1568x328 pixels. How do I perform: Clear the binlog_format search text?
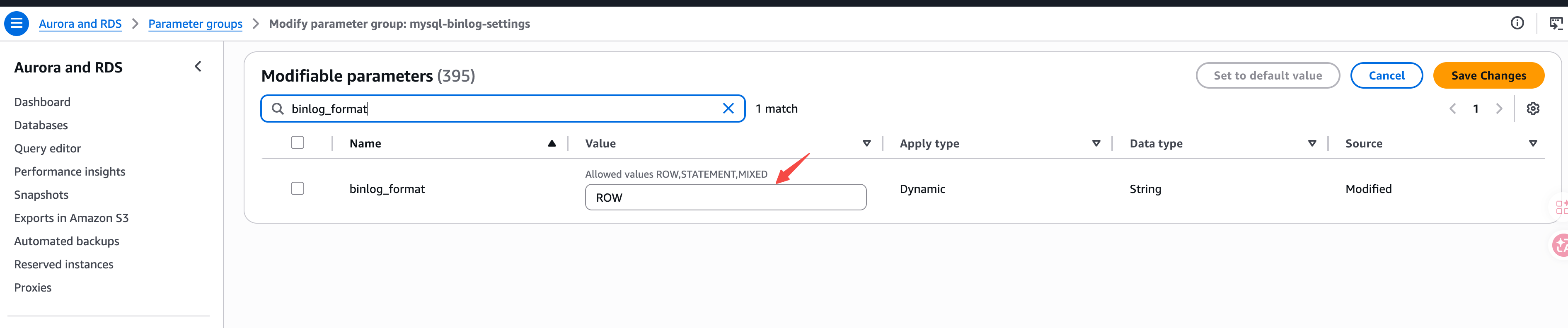coord(728,109)
